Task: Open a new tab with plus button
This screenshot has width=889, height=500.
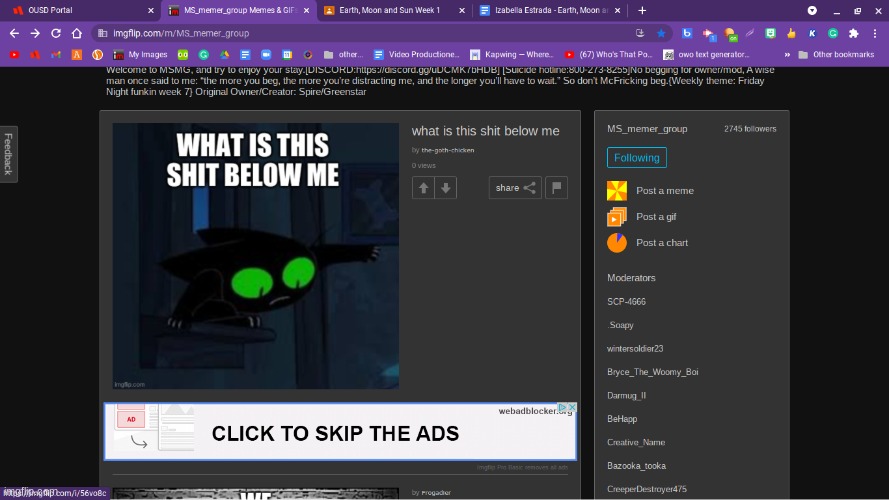Action: [x=642, y=10]
